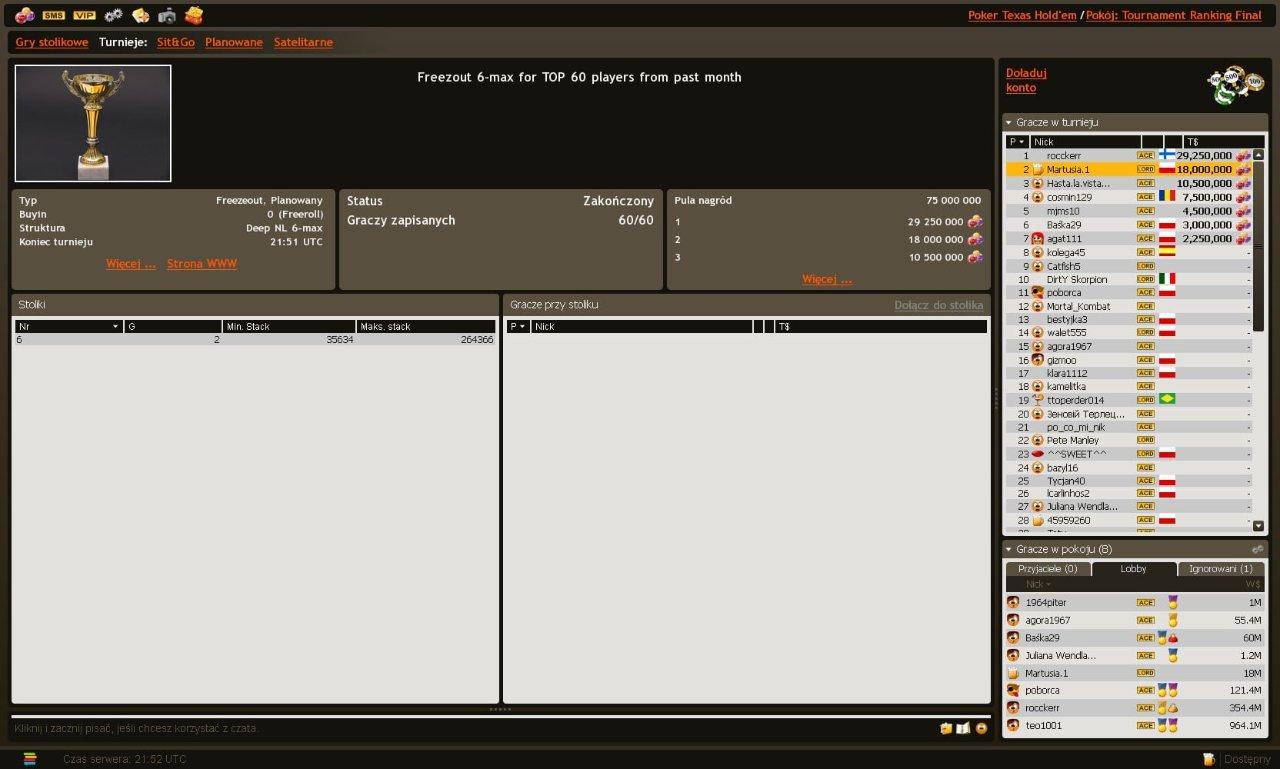Click the signal bars icon in status bar

tap(30, 759)
